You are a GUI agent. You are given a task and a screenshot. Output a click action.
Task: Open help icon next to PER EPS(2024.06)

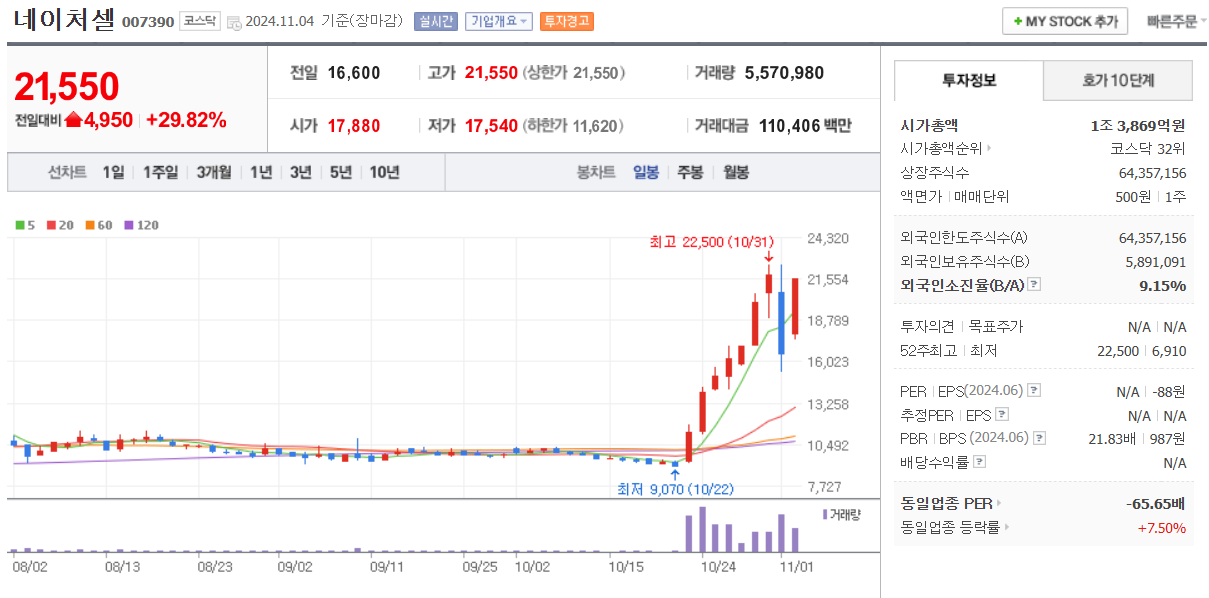click(1034, 390)
